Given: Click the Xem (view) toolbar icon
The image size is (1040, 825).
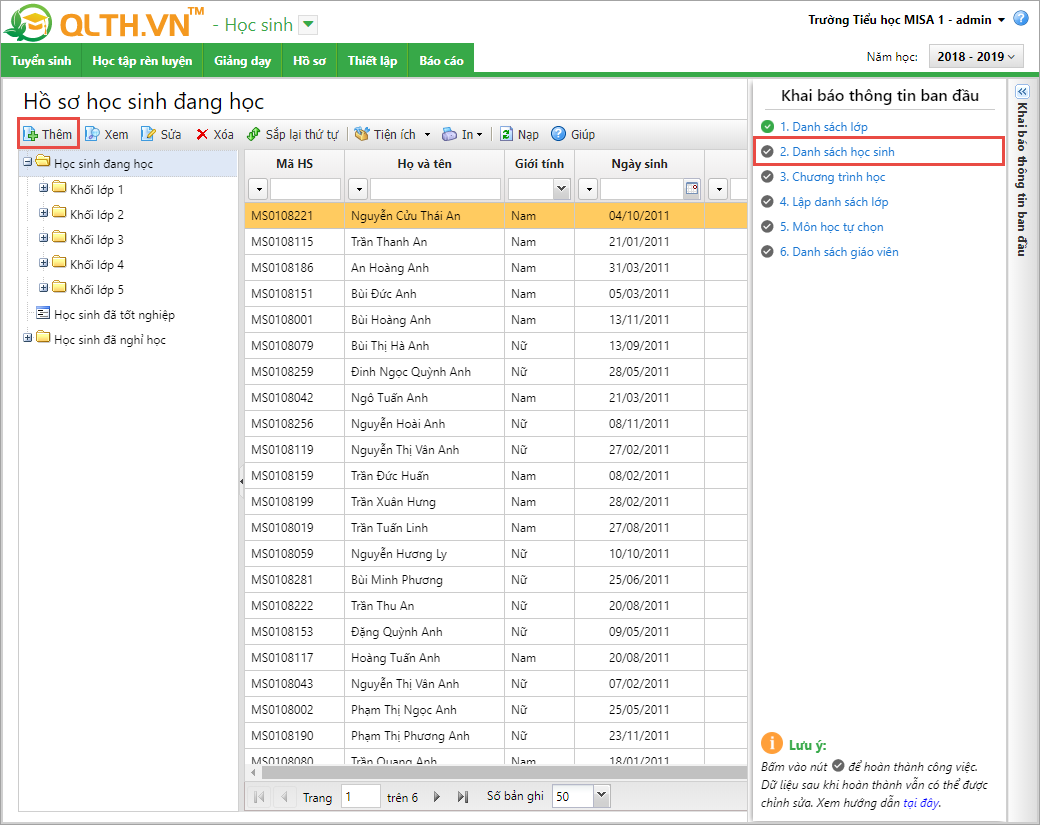Looking at the screenshot, I should coord(92,134).
